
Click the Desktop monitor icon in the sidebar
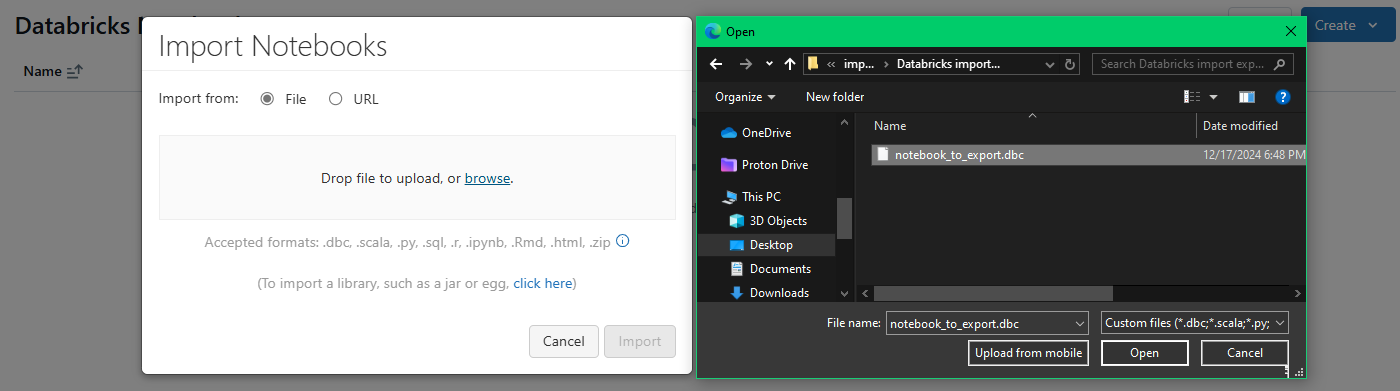tap(737, 245)
